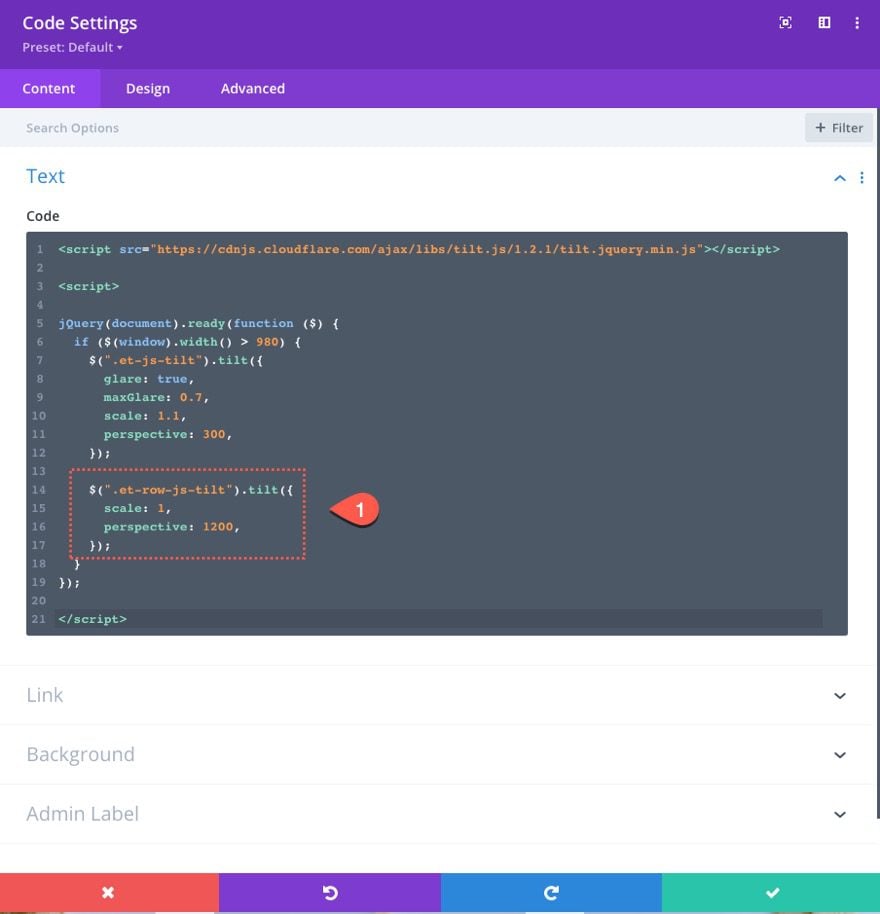The image size is (880, 914).
Task: Click the Code Settings title
Action: coord(80,23)
